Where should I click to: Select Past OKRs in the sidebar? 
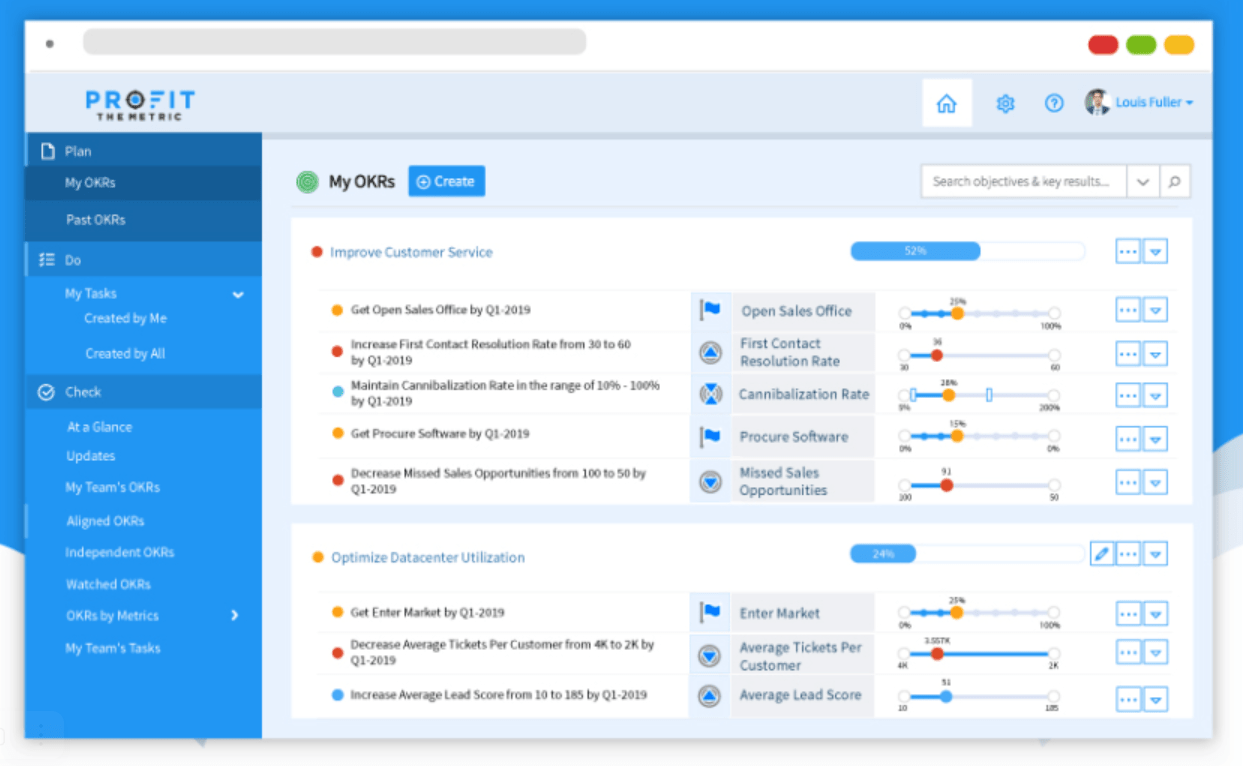click(96, 220)
